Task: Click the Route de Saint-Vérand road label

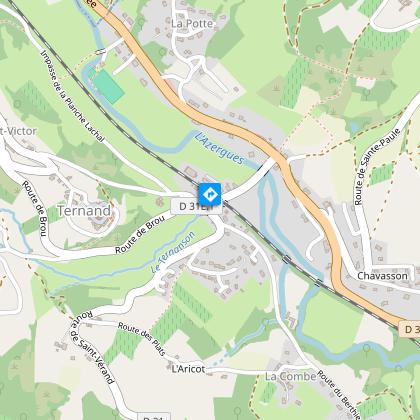Action: pos(92,347)
